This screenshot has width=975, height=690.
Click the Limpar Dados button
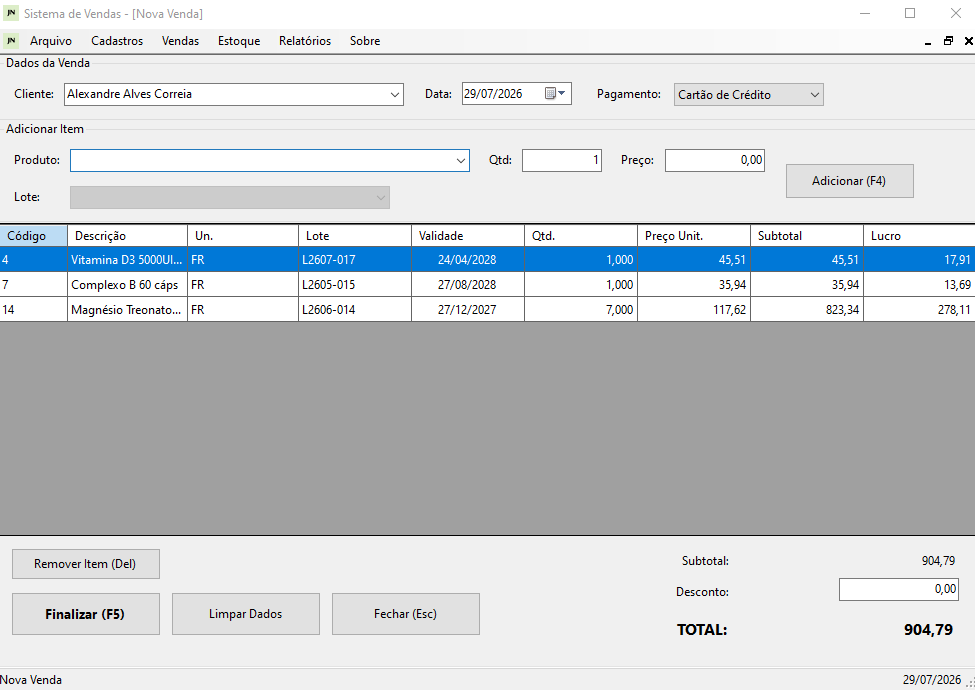pyautogui.click(x=246, y=614)
